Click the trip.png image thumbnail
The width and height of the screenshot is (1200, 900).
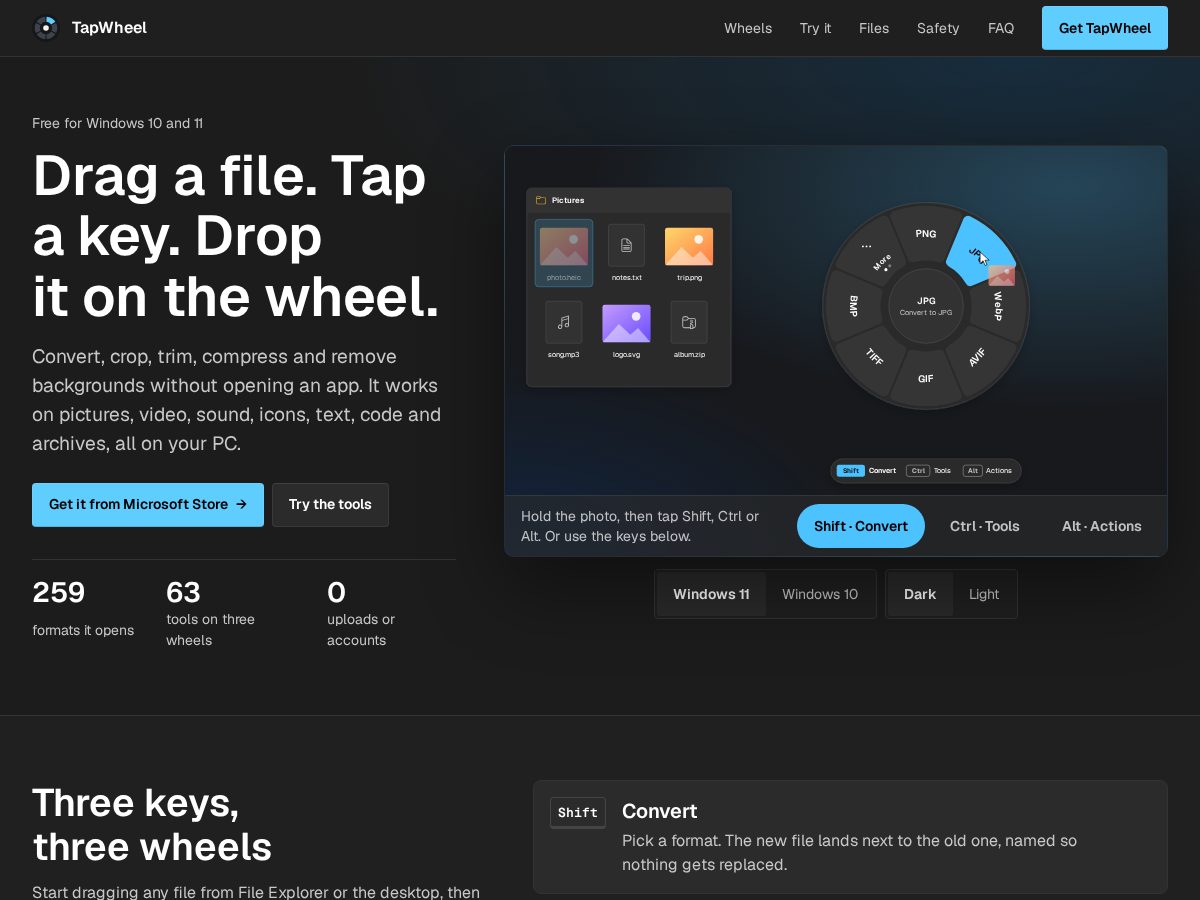[x=689, y=246]
